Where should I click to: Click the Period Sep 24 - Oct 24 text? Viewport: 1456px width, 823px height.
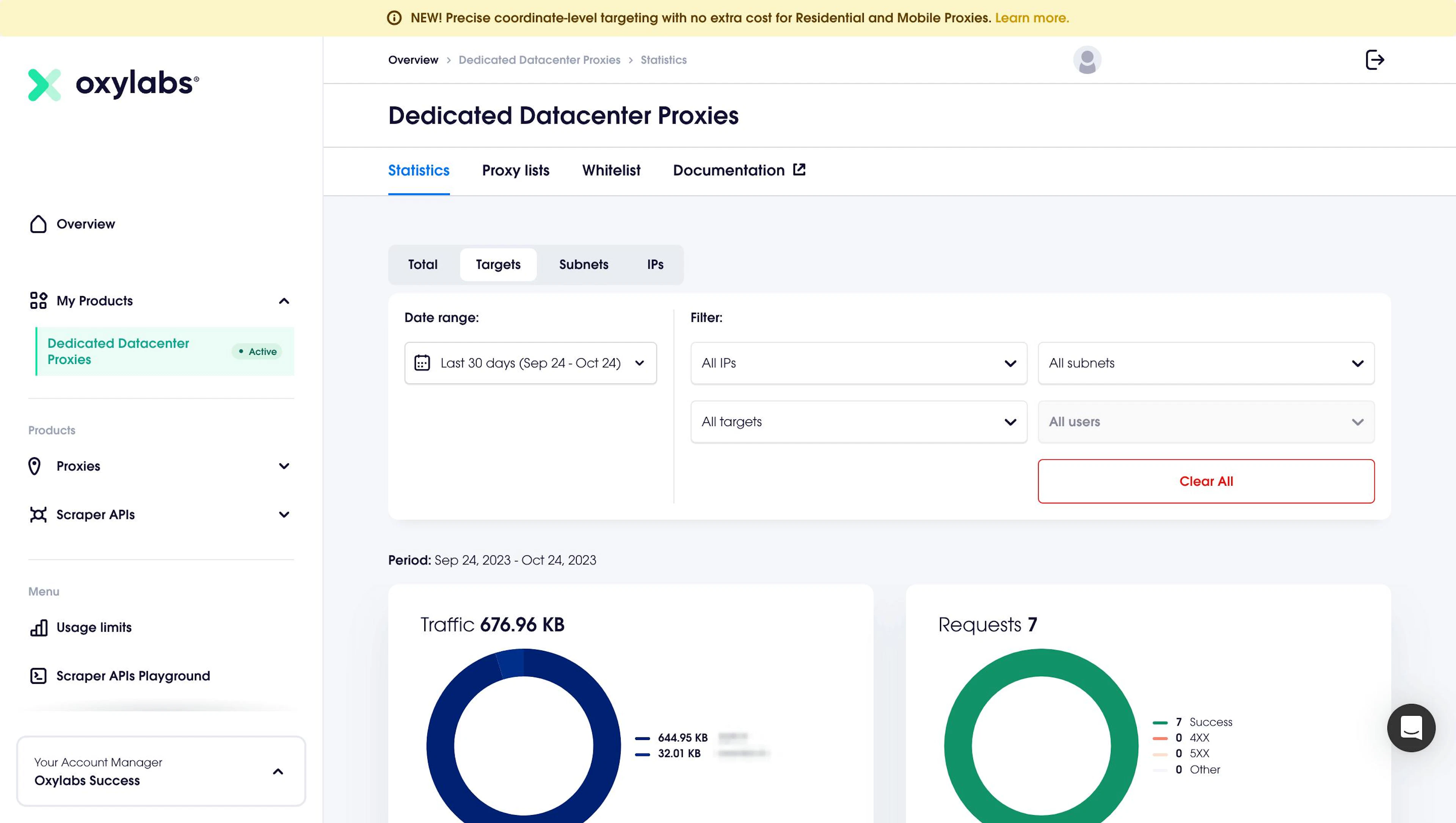492,560
